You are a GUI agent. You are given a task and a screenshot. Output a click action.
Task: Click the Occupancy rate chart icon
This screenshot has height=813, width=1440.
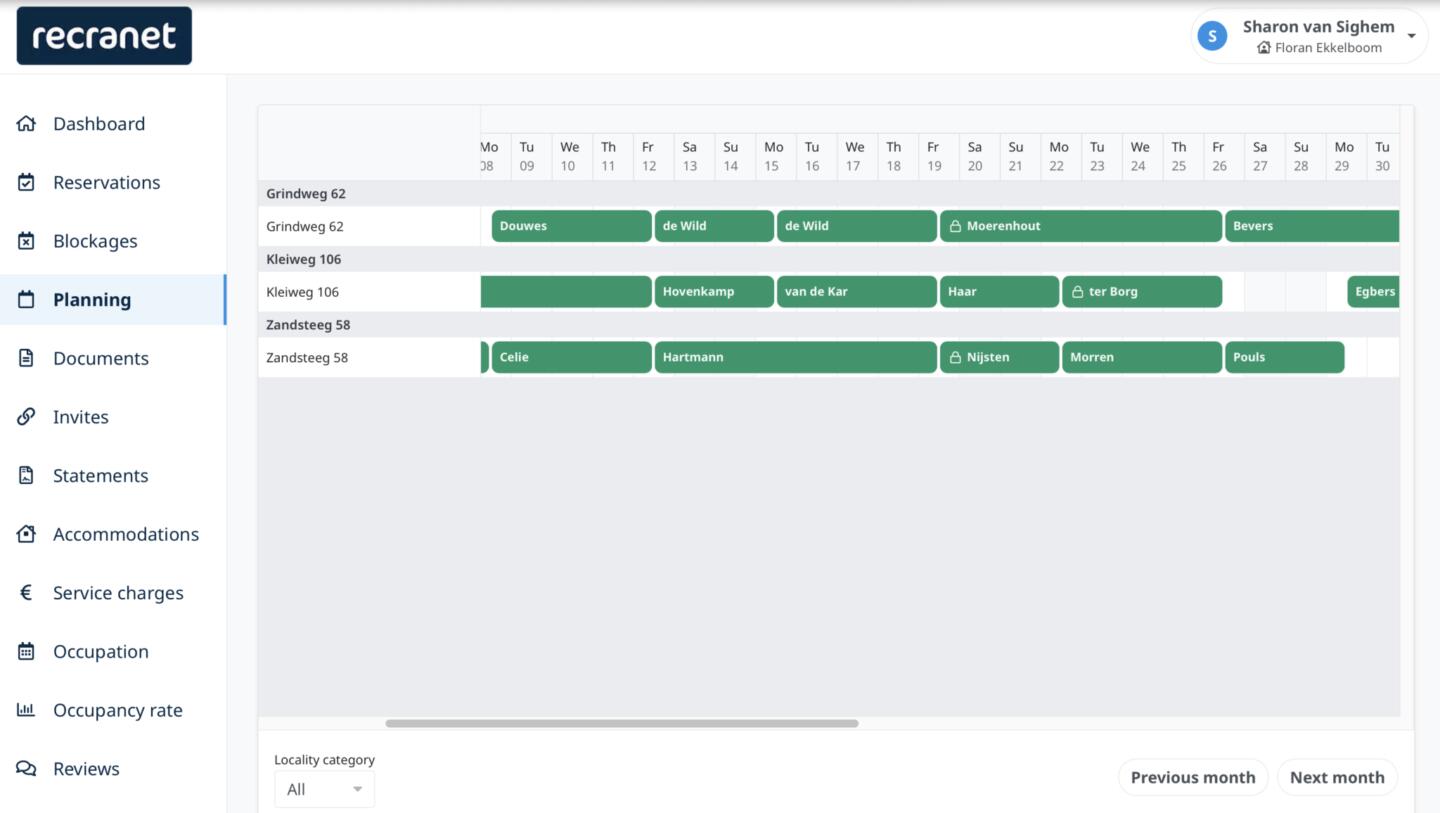[26, 710]
